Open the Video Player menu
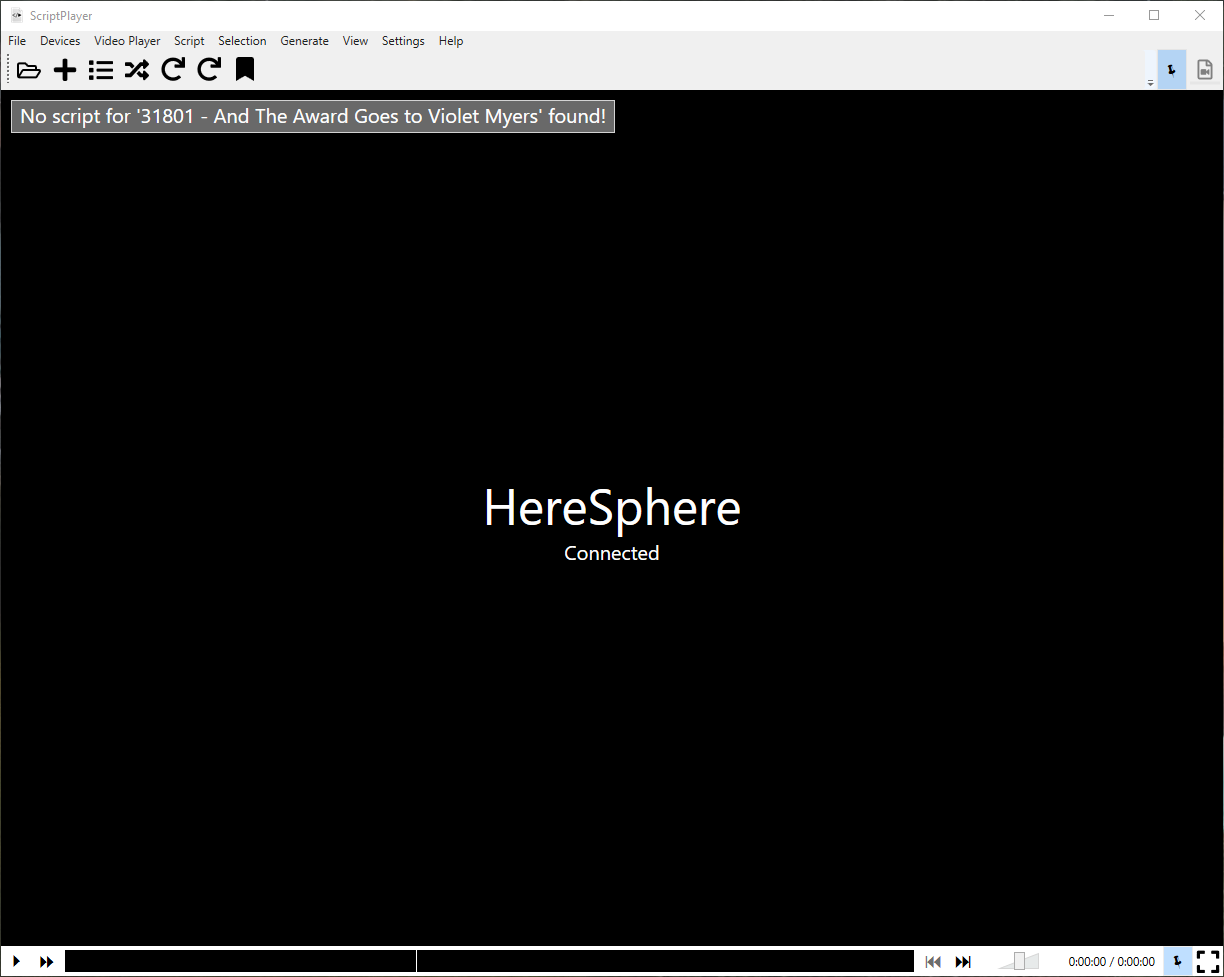The height and width of the screenshot is (977, 1224). [x=127, y=41]
